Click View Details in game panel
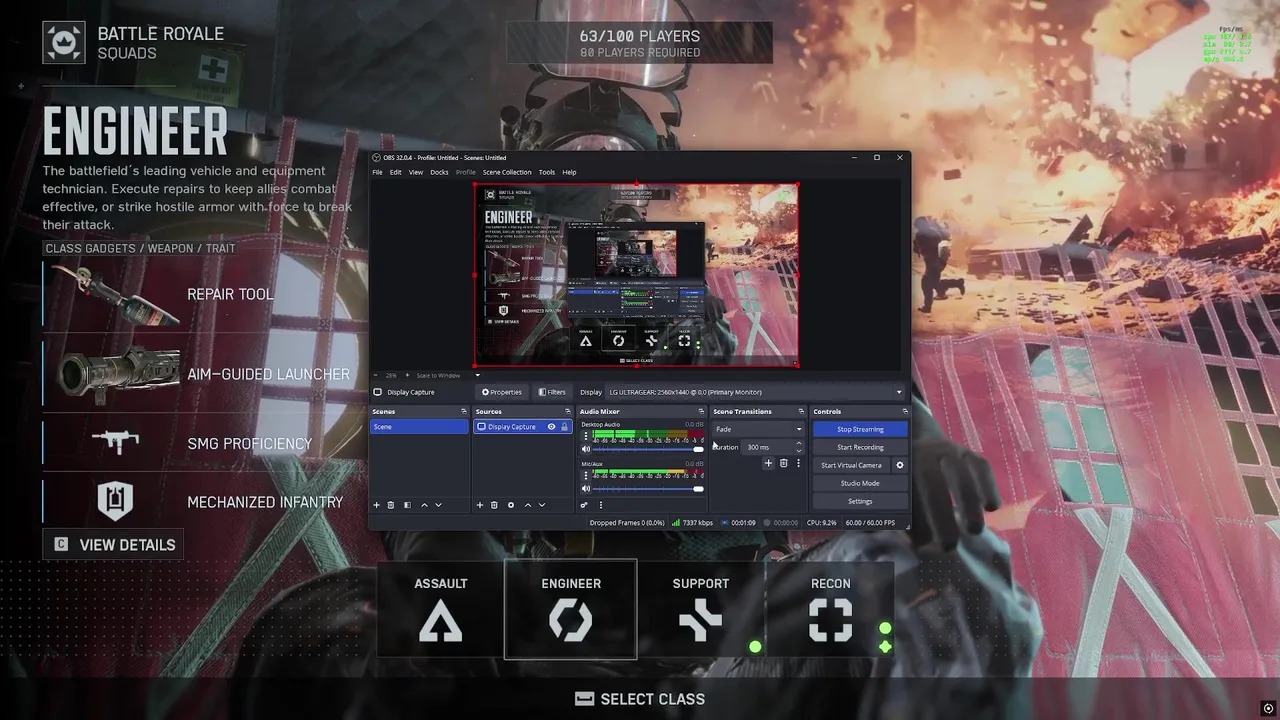1280x720 pixels. [x=115, y=545]
